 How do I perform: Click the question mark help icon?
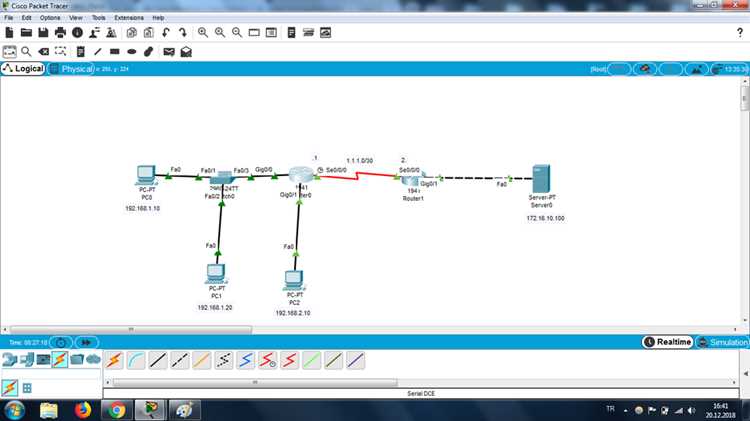[739, 33]
